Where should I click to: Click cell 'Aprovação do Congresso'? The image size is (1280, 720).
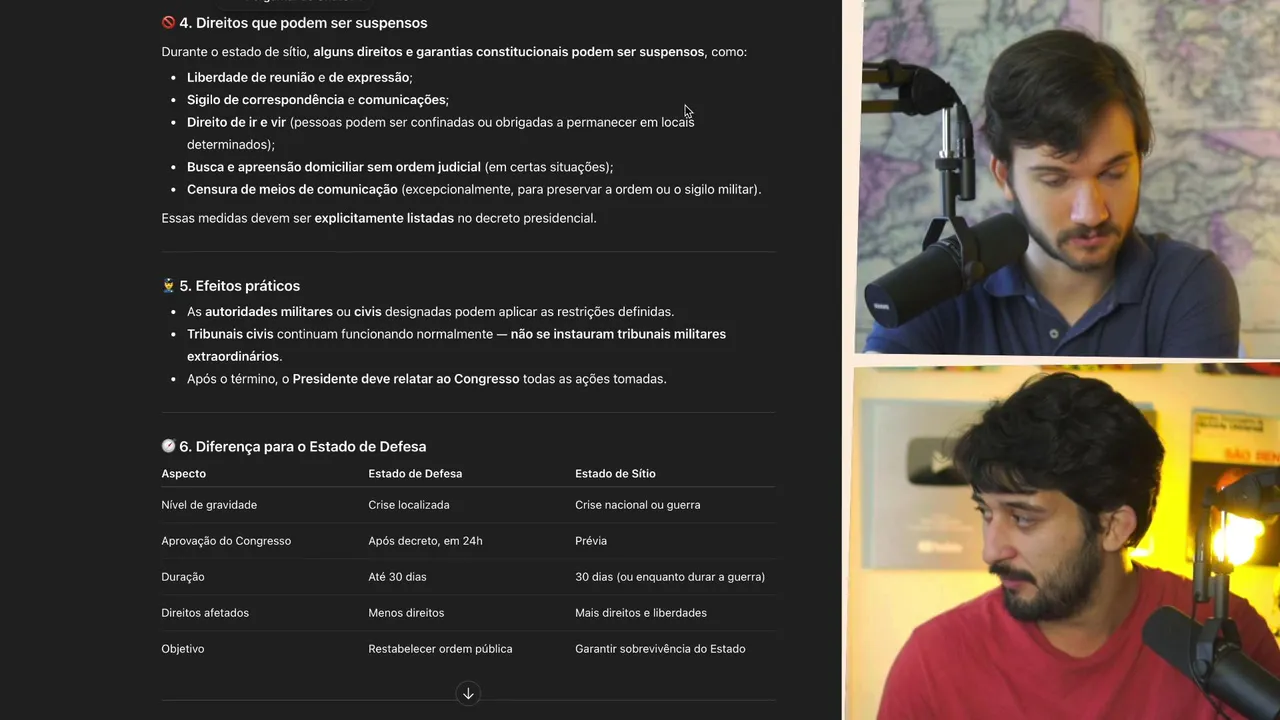tap(226, 541)
